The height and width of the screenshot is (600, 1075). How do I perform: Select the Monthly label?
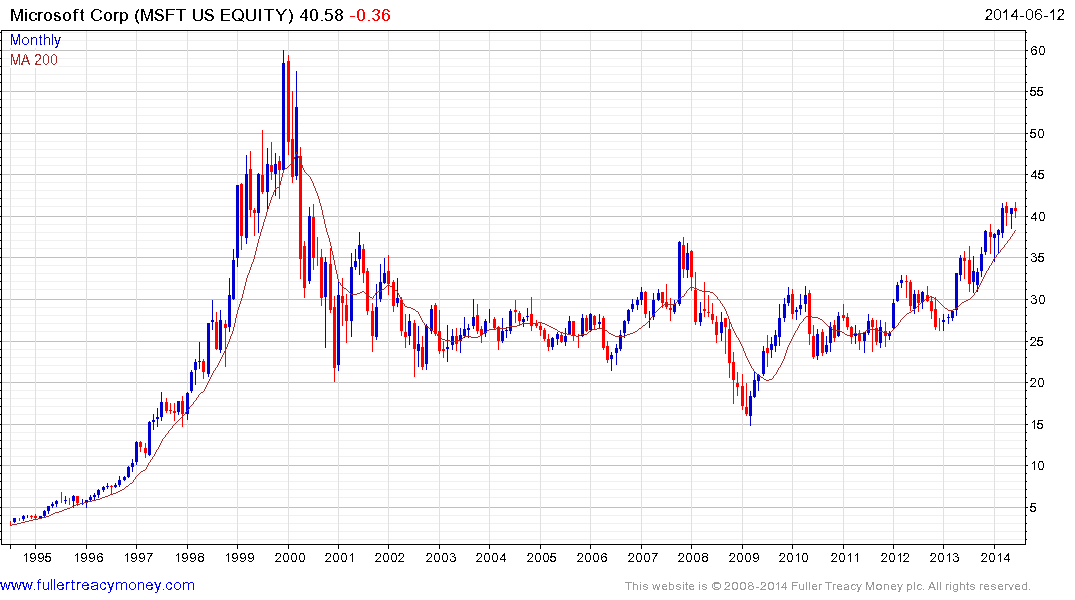tap(35, 40)
